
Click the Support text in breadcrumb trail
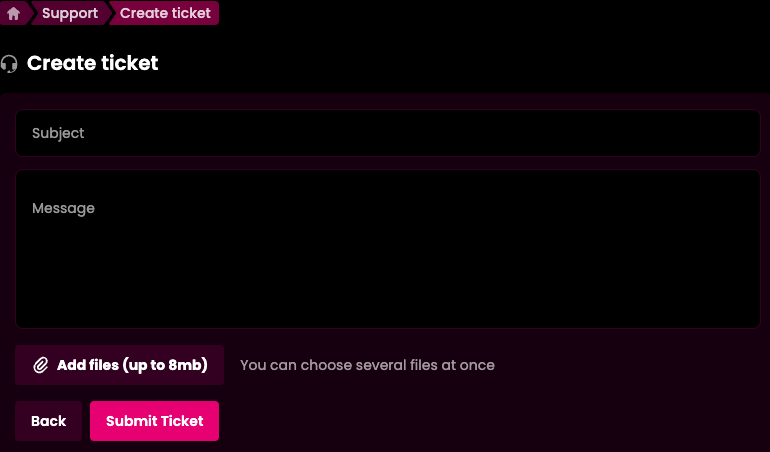pyautogui.click(x=70, y=13)
